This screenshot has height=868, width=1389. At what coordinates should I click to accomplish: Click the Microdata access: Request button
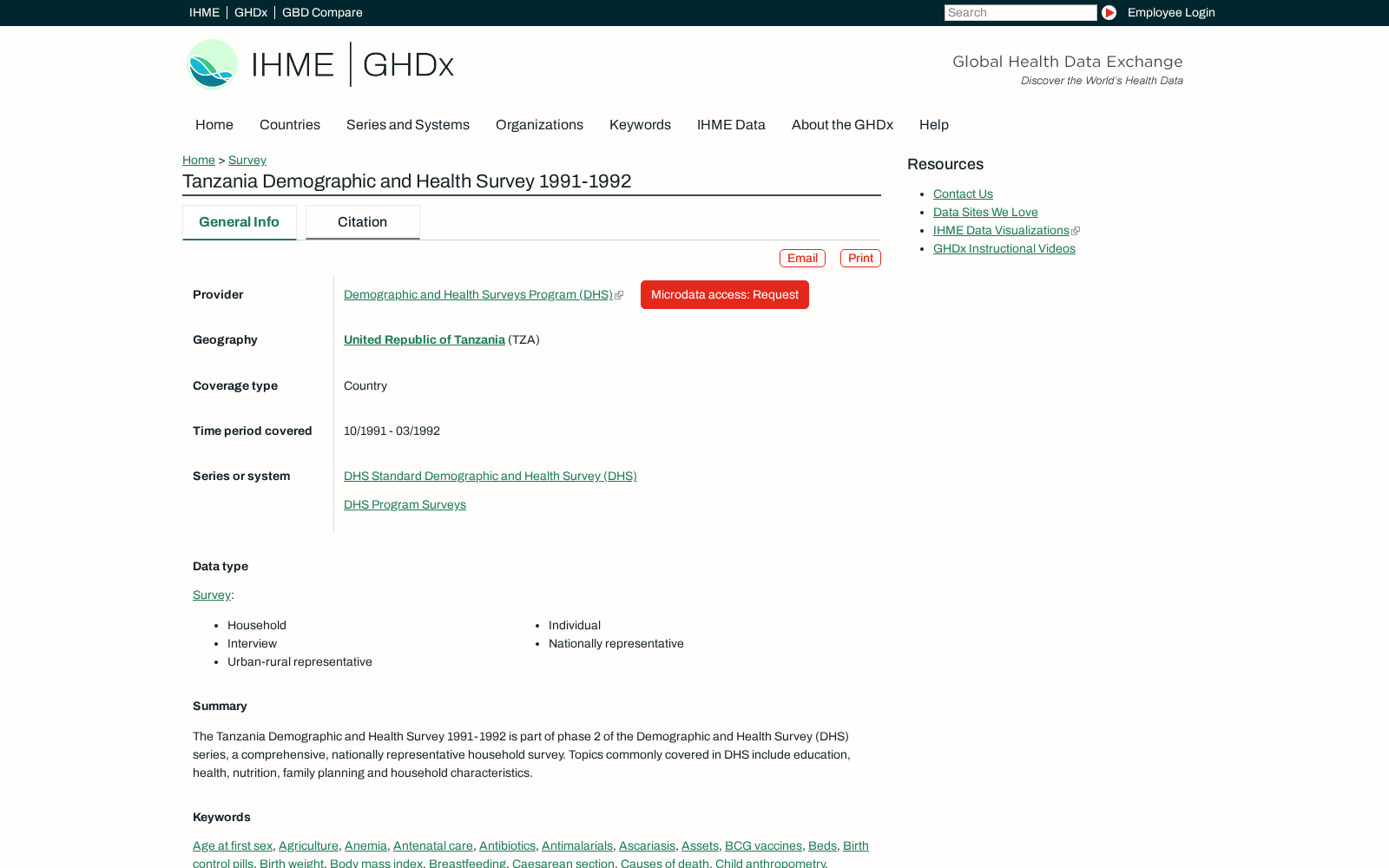coord(725,294)
